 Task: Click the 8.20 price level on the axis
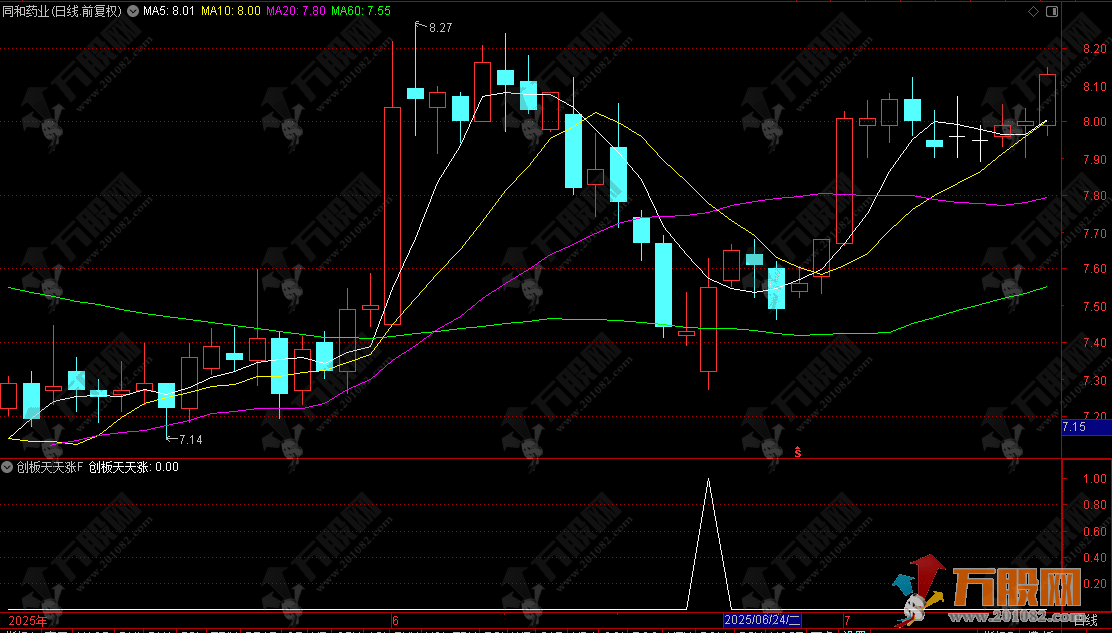coord(1096,49)
